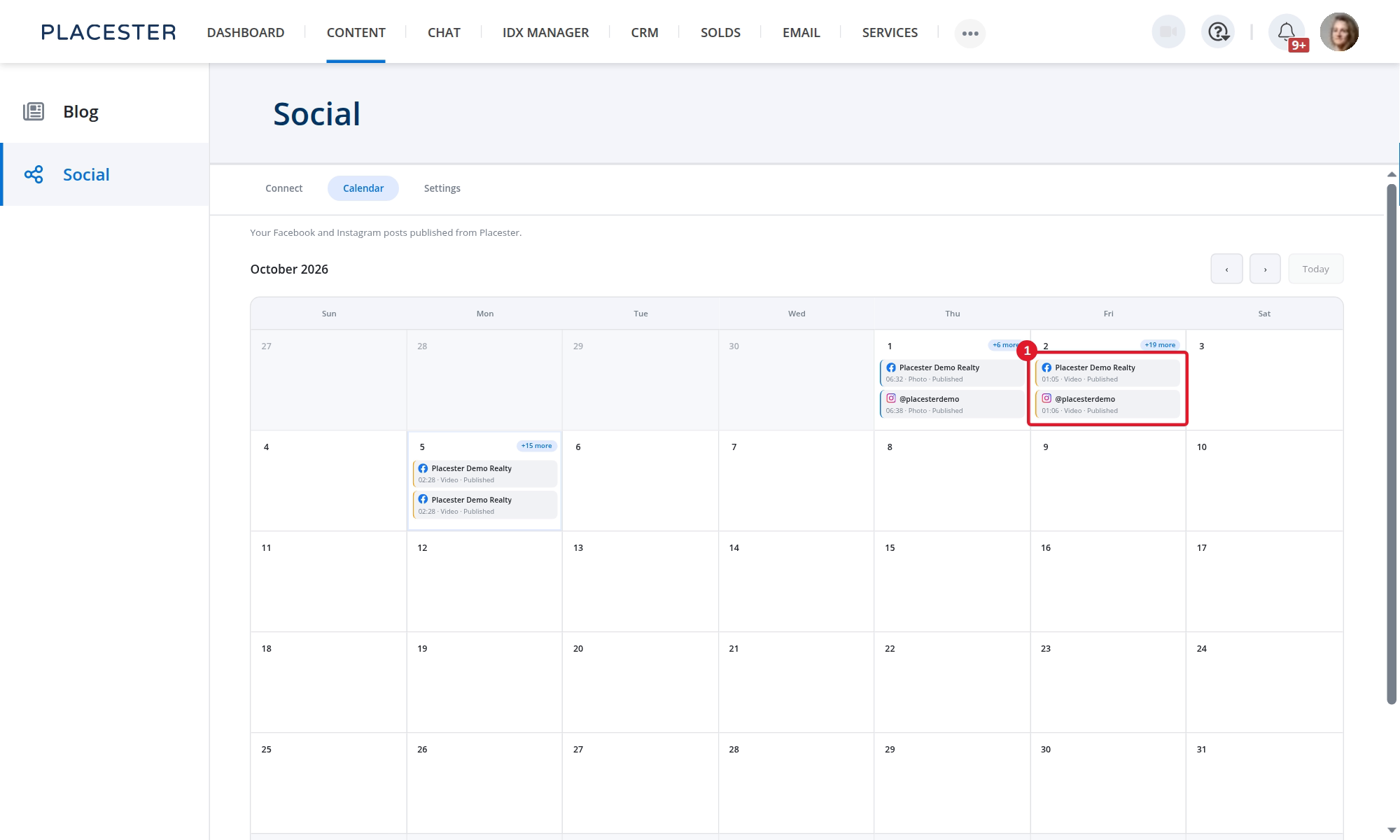
Task: Open the video camera icon in header
Action: pos(1168,32)
